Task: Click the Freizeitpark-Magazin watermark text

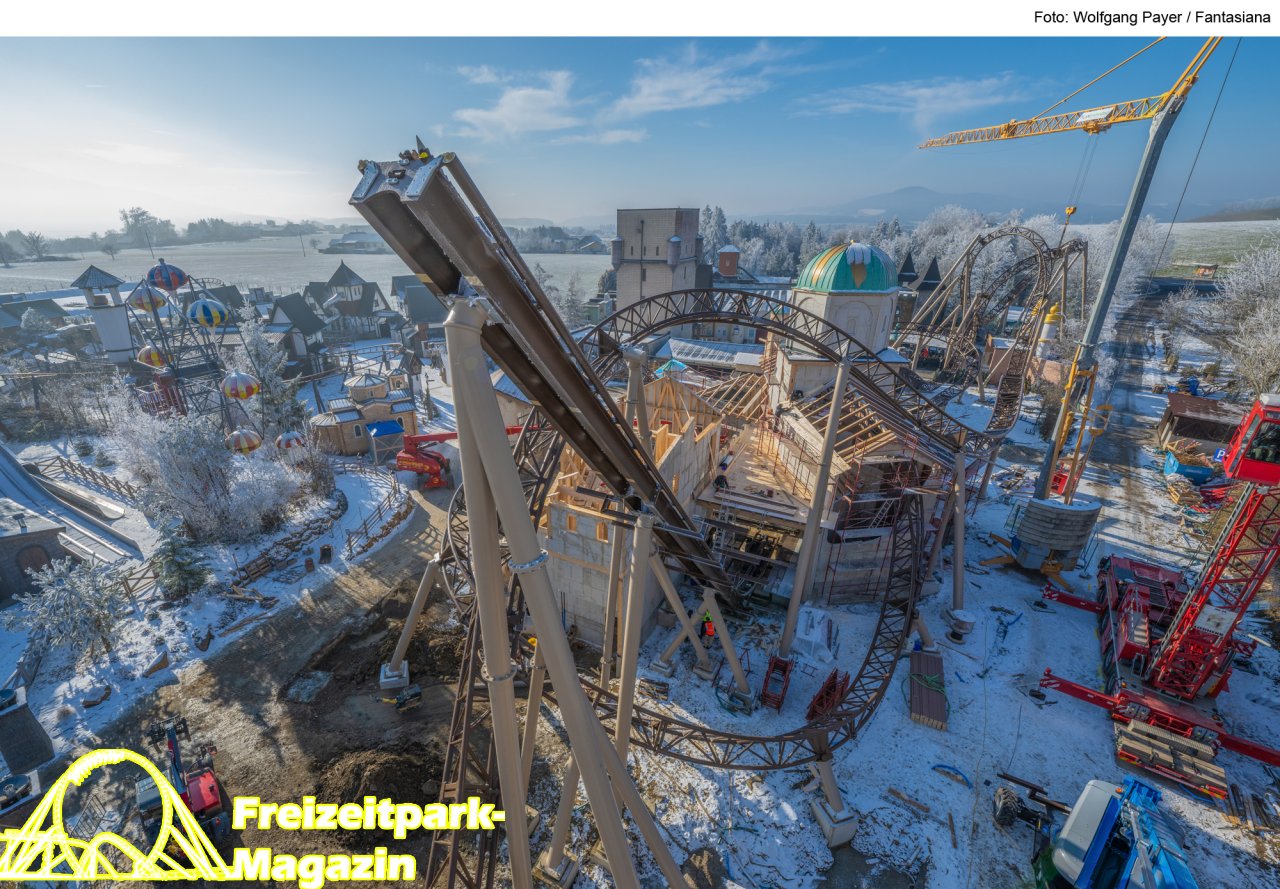Action: (x=365, y=839)
